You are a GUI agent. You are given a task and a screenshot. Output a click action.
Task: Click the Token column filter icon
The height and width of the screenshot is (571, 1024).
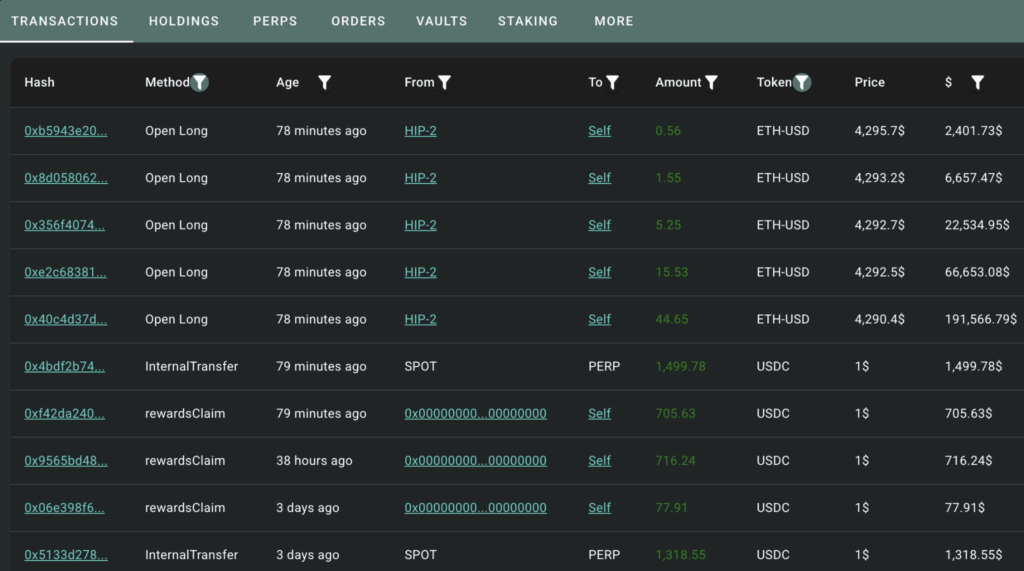pos(802,83)
